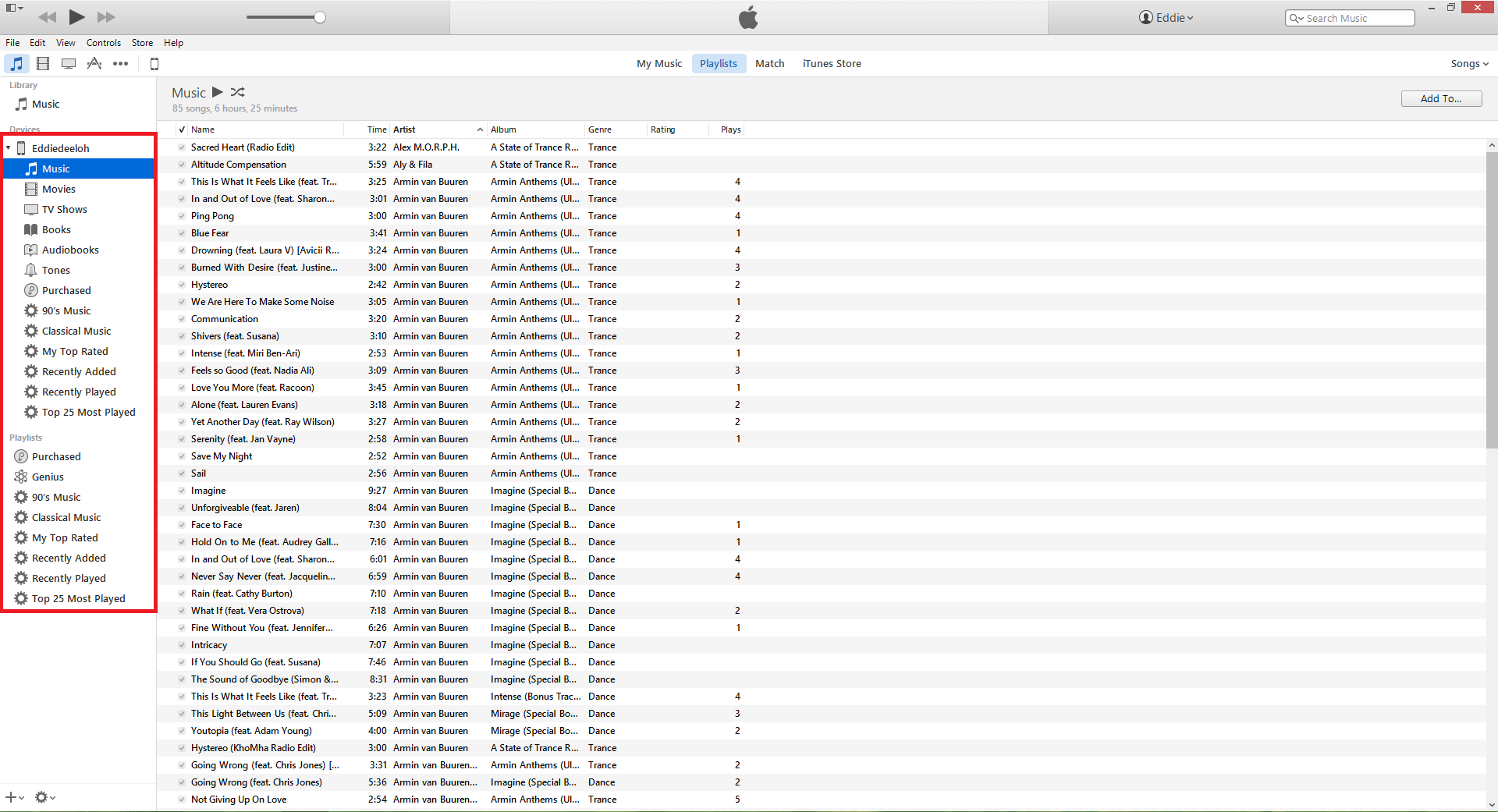Viewport: 1498px width, 812px height.
Task: Sort by the Rating column header
Action: pyautogui.click(x=678, y=129)
